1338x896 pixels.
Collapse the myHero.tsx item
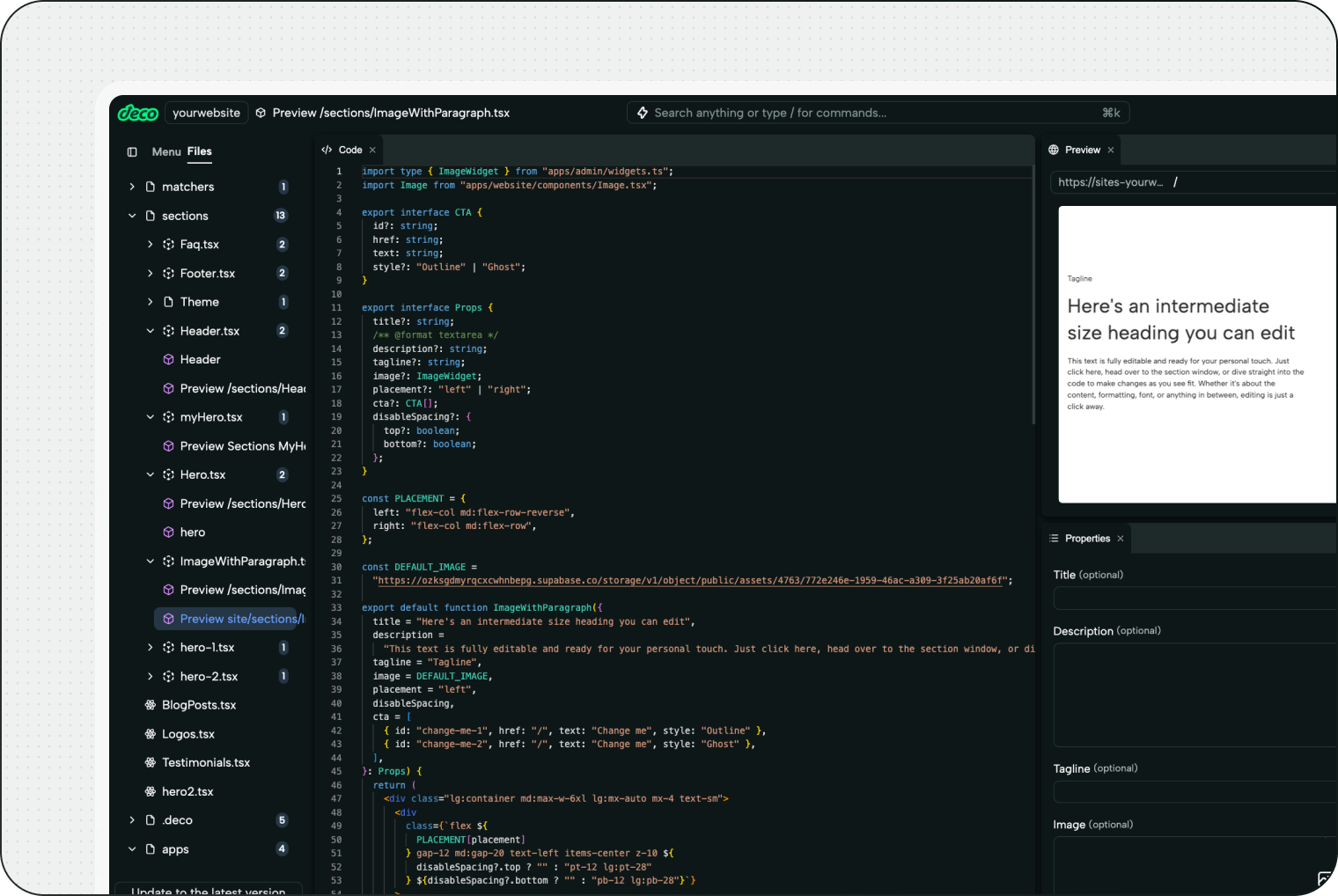pos(150,417)
